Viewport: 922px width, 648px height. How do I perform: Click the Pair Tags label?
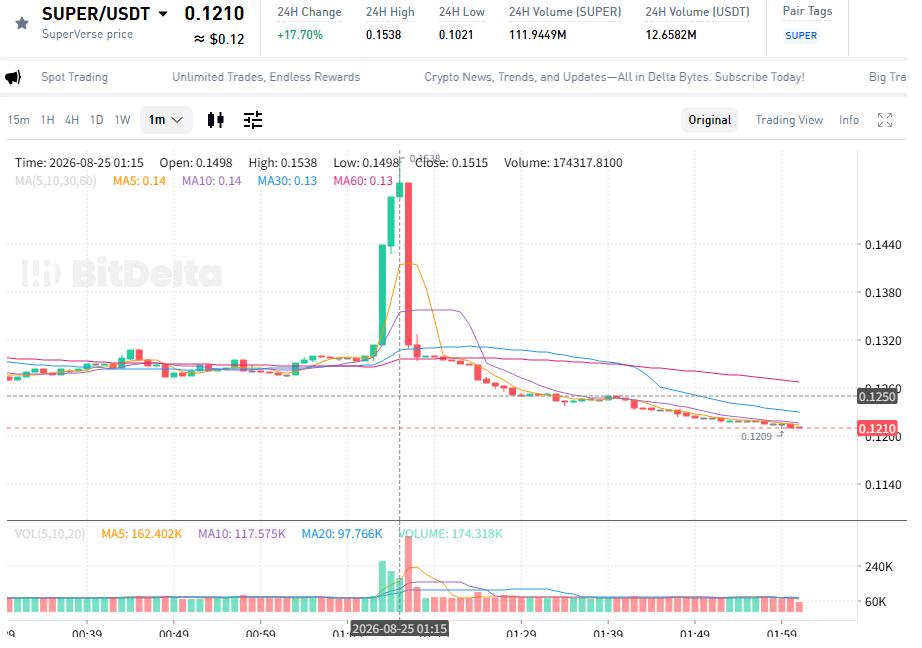coord(807,11)
